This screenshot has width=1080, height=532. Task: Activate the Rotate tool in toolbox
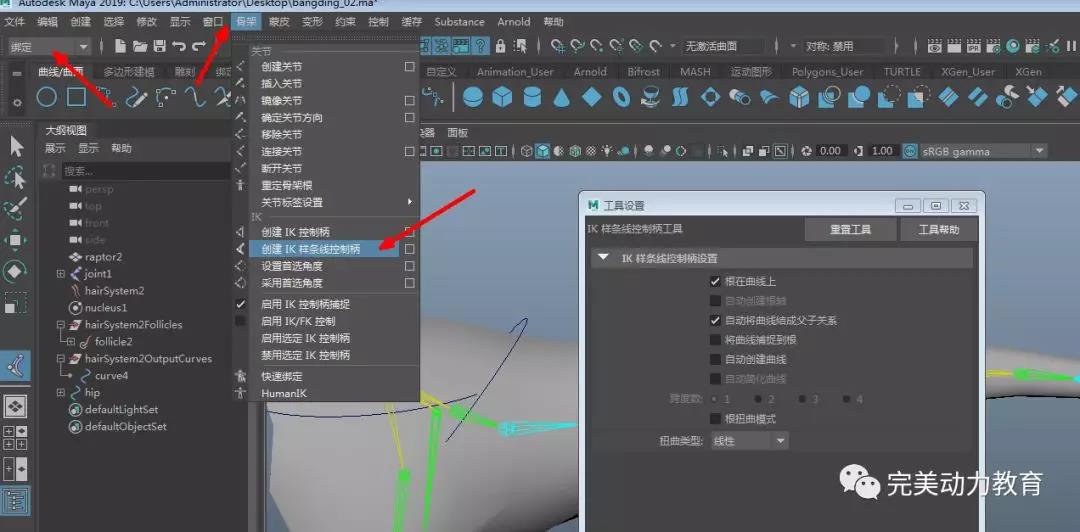coord(16,271)
